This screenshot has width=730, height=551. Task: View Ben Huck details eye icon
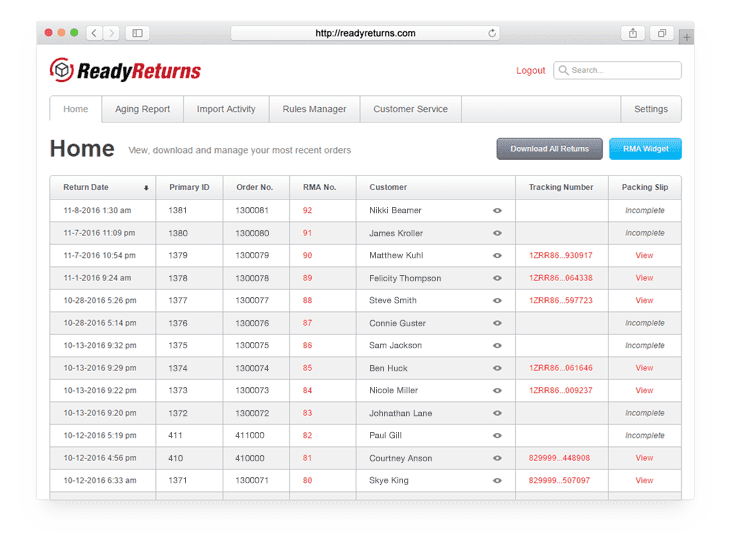coord(497,368)
